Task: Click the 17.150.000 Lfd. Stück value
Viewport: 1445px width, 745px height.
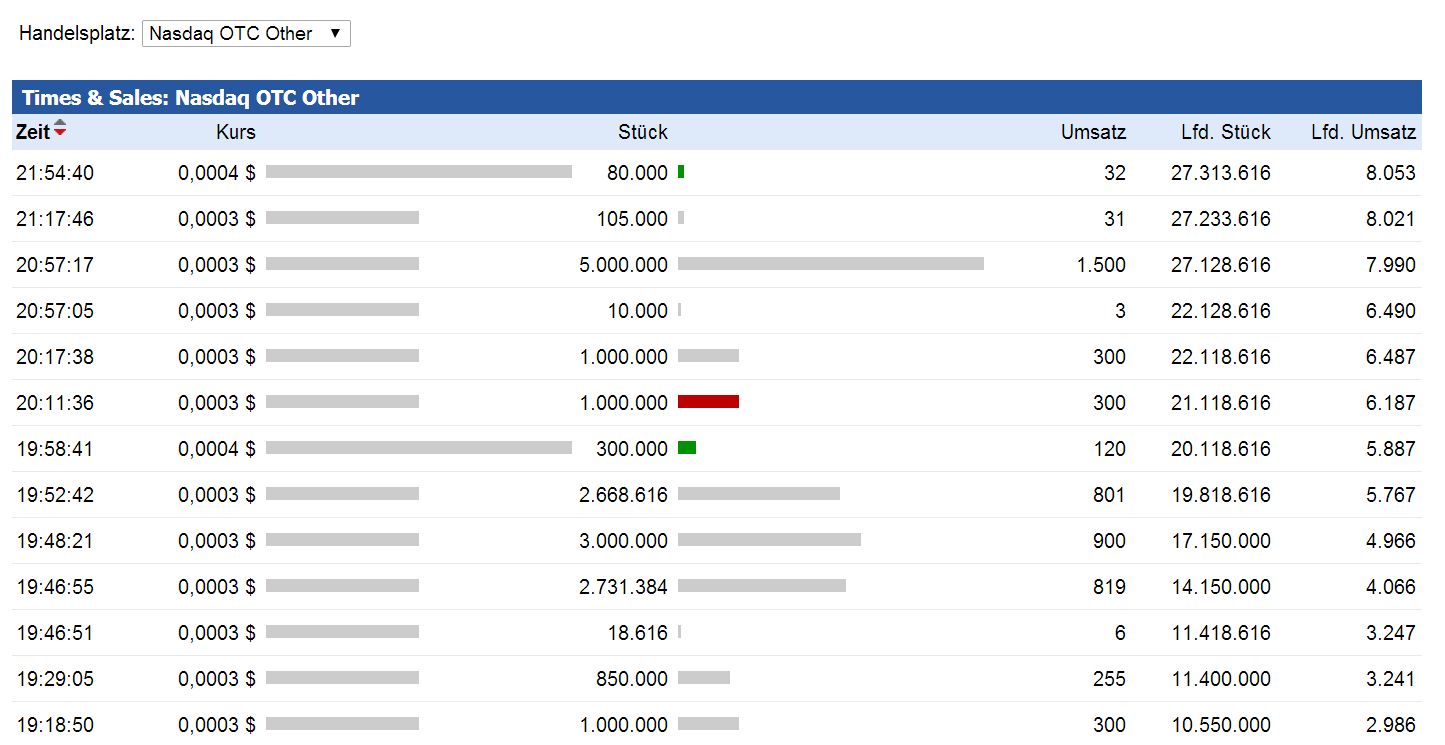Action: tap(1221, 541)
